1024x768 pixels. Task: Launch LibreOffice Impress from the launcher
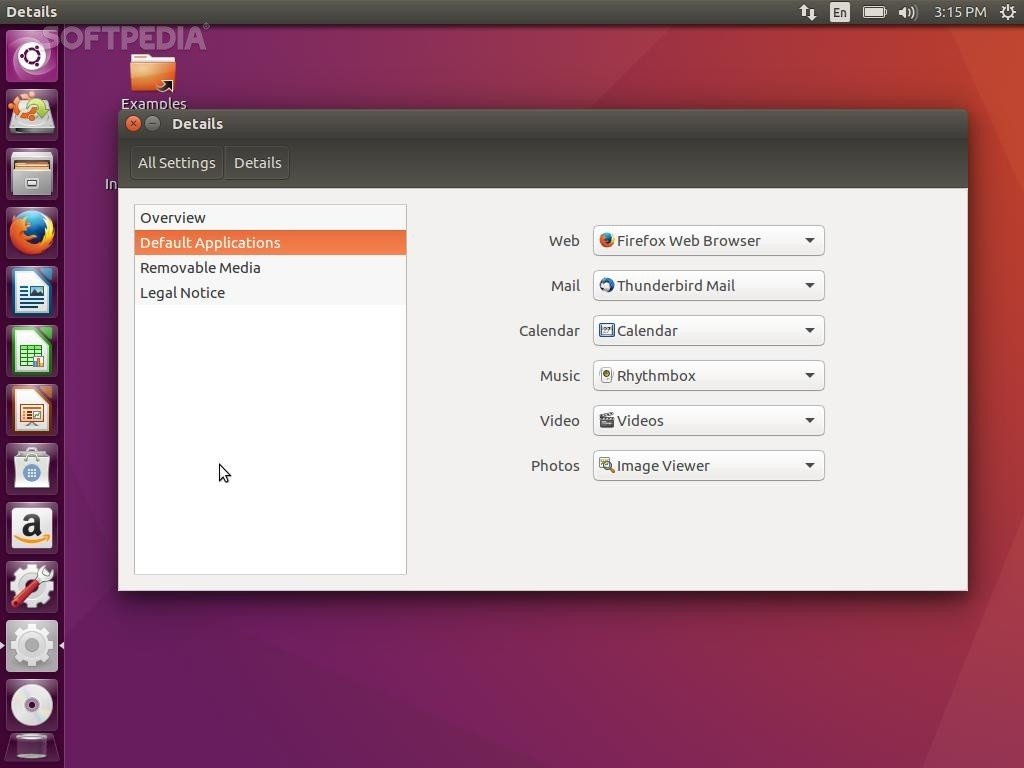pos(32,410)
